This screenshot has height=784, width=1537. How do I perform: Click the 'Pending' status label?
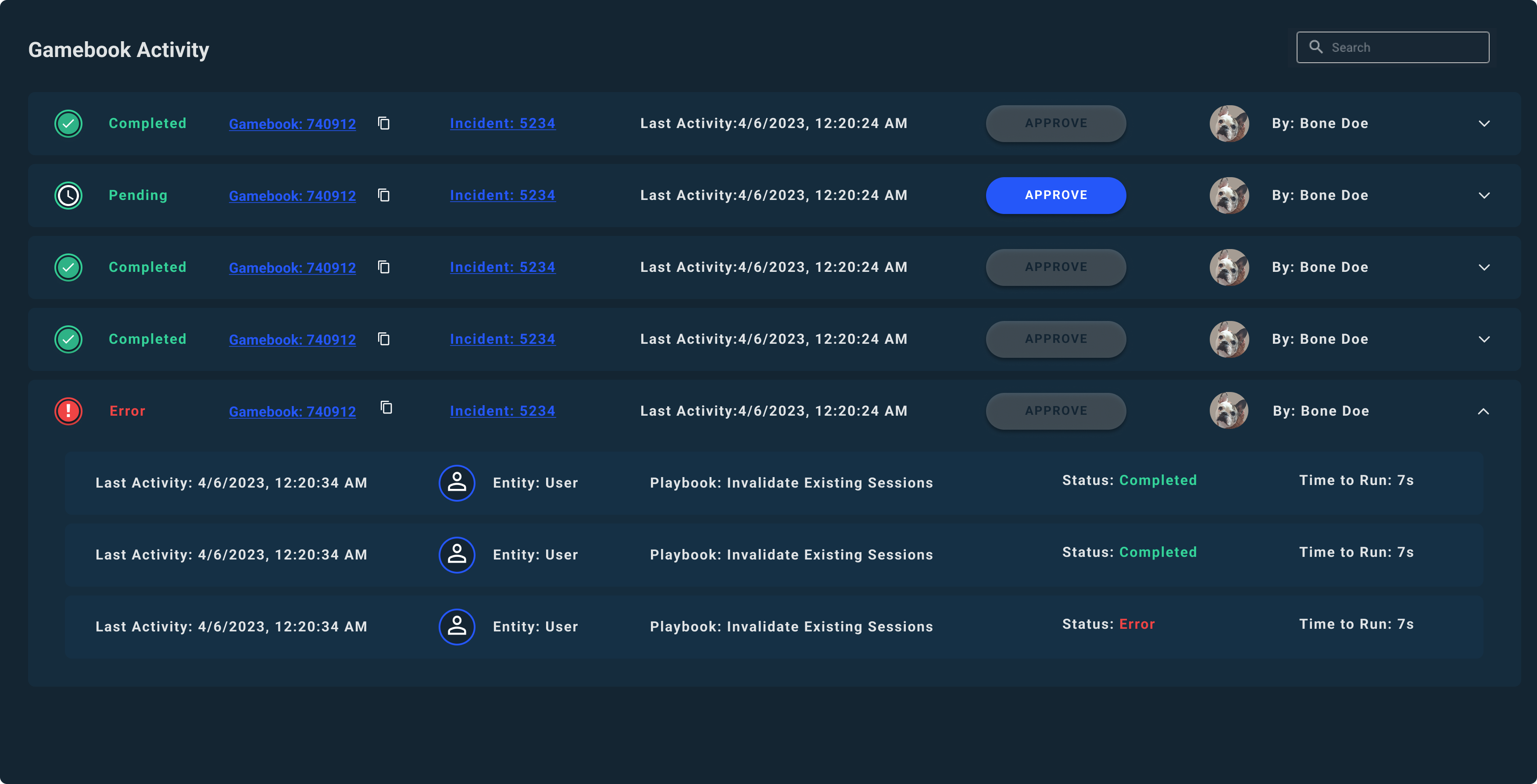pyautogui.click(x=138, y=195)
